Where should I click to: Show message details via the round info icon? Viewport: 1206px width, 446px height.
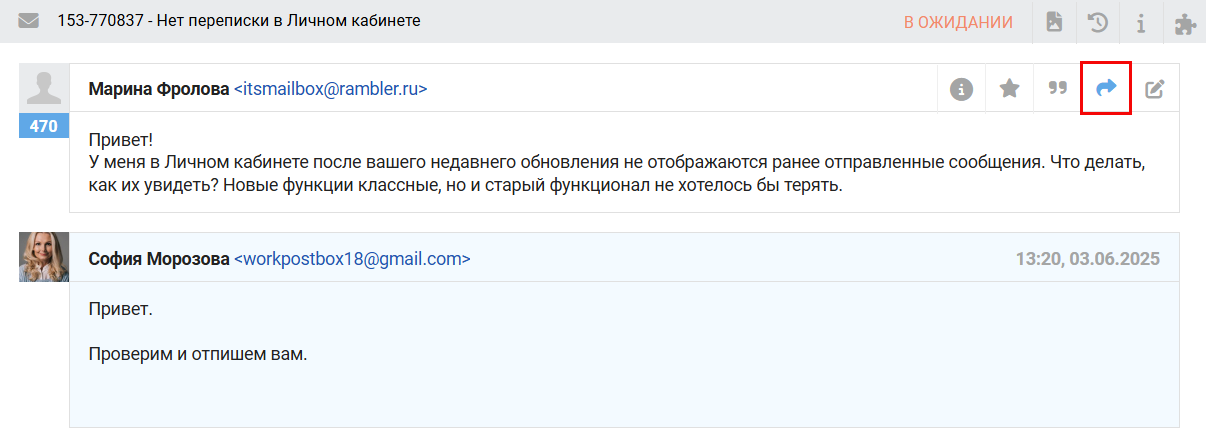pos(961,89)
